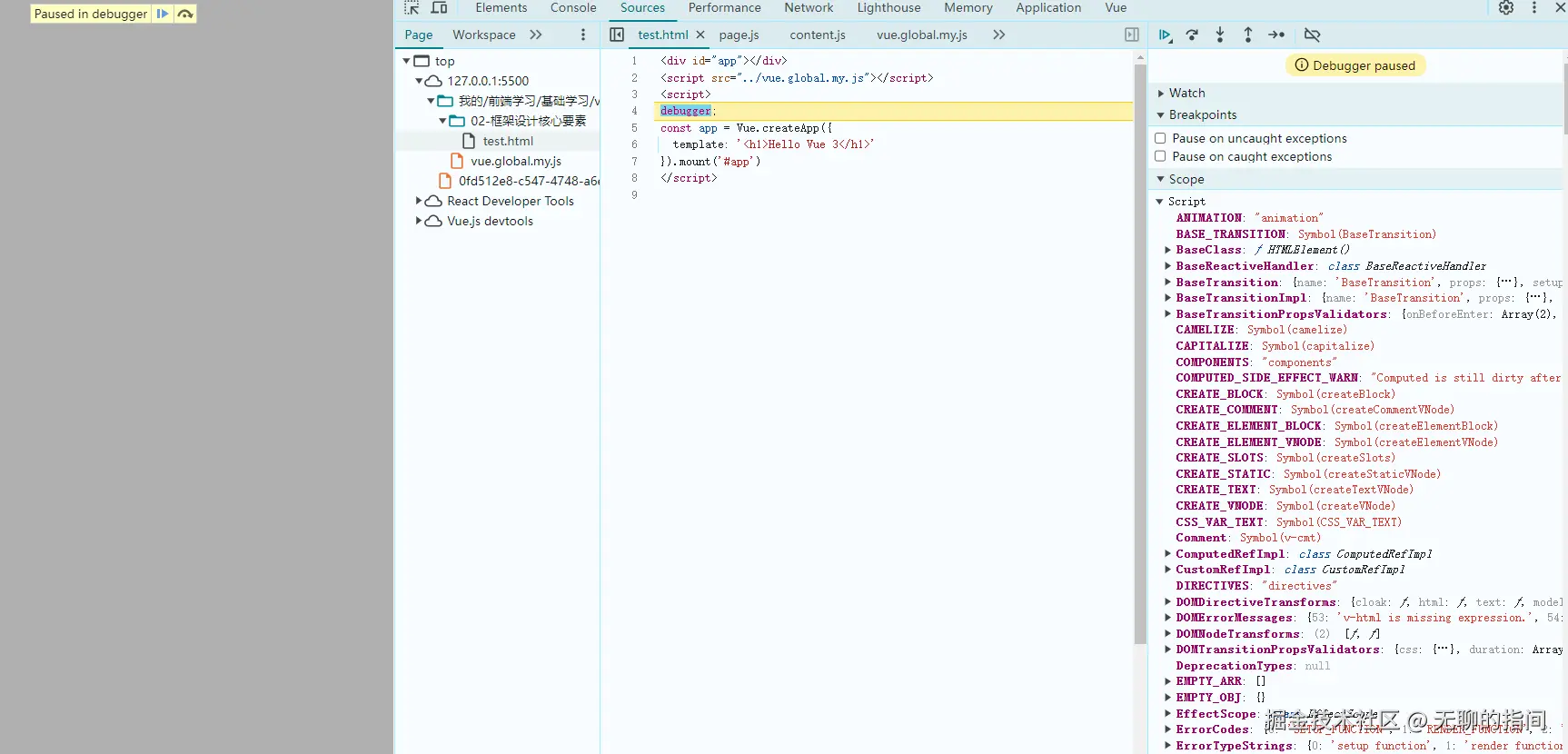1568x754 pixels.
Task: Open the Lighthouse tab
Action: point(888,8)
